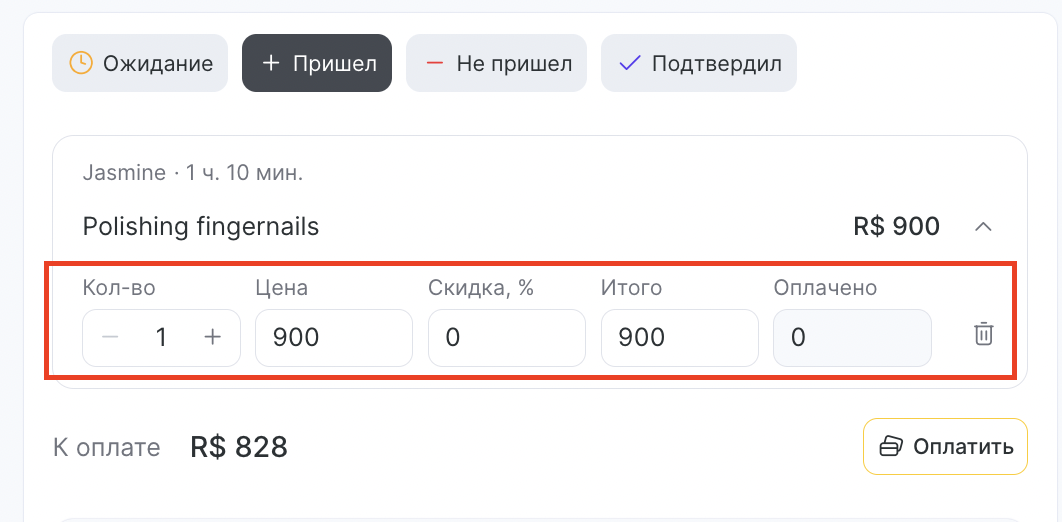Focus the Цена input field
Viewport: 1062px width, 522px height.
tap(334, 338)
